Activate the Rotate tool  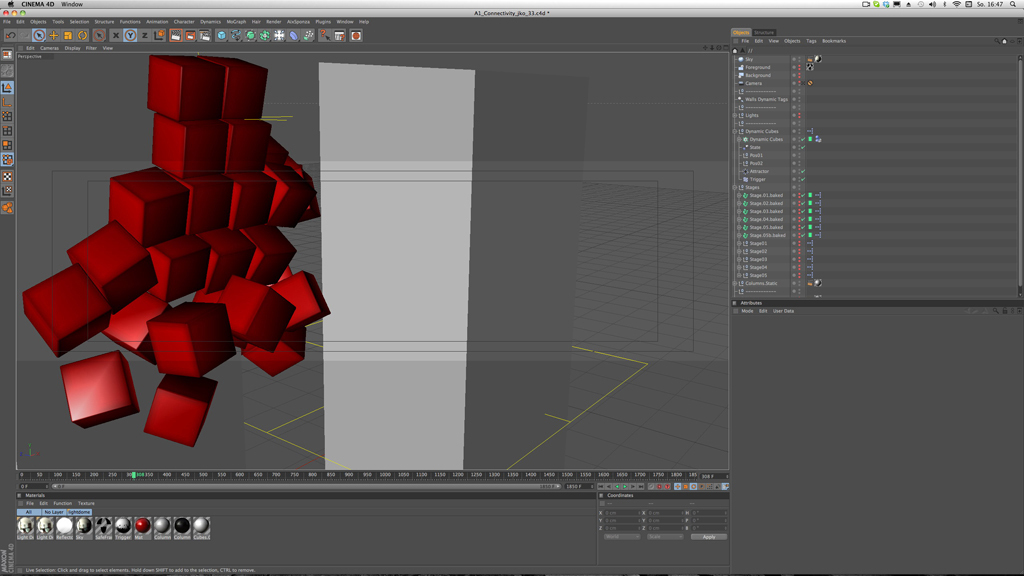pos(83,36)
